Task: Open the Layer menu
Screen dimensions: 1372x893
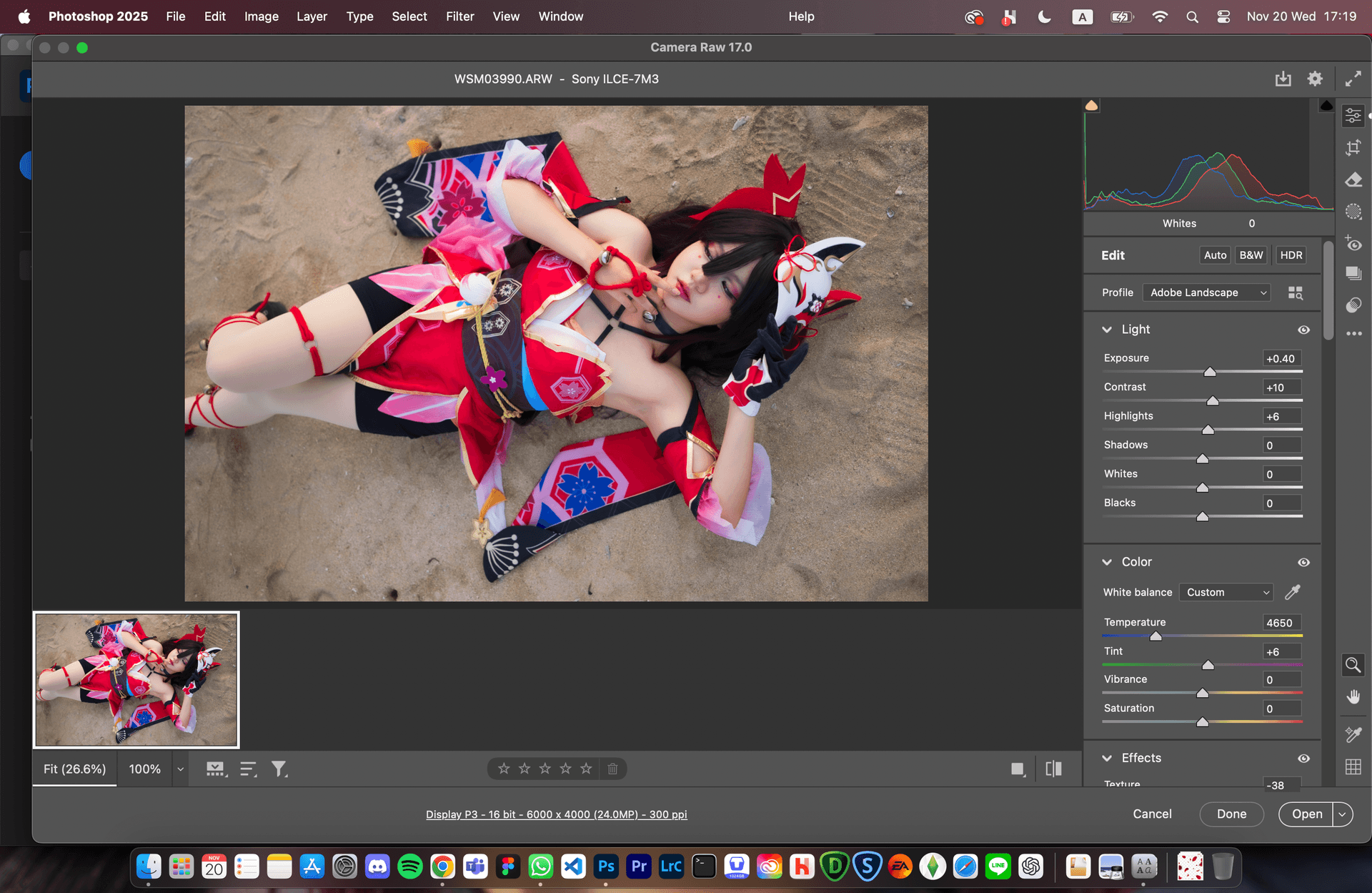Action: click(x=312, y=16)
